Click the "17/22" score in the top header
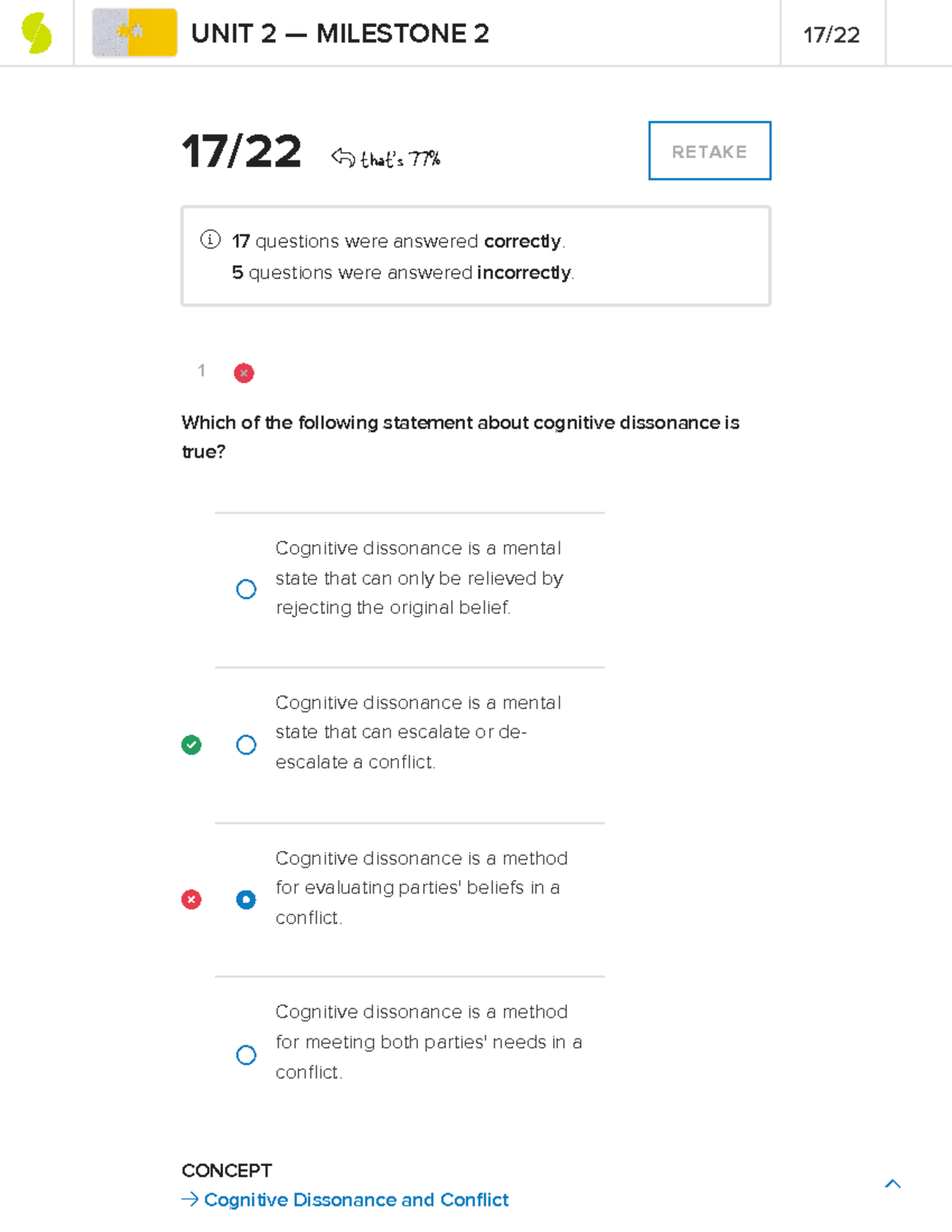Viewport: 952px width, 1232px height. (831, 33)
